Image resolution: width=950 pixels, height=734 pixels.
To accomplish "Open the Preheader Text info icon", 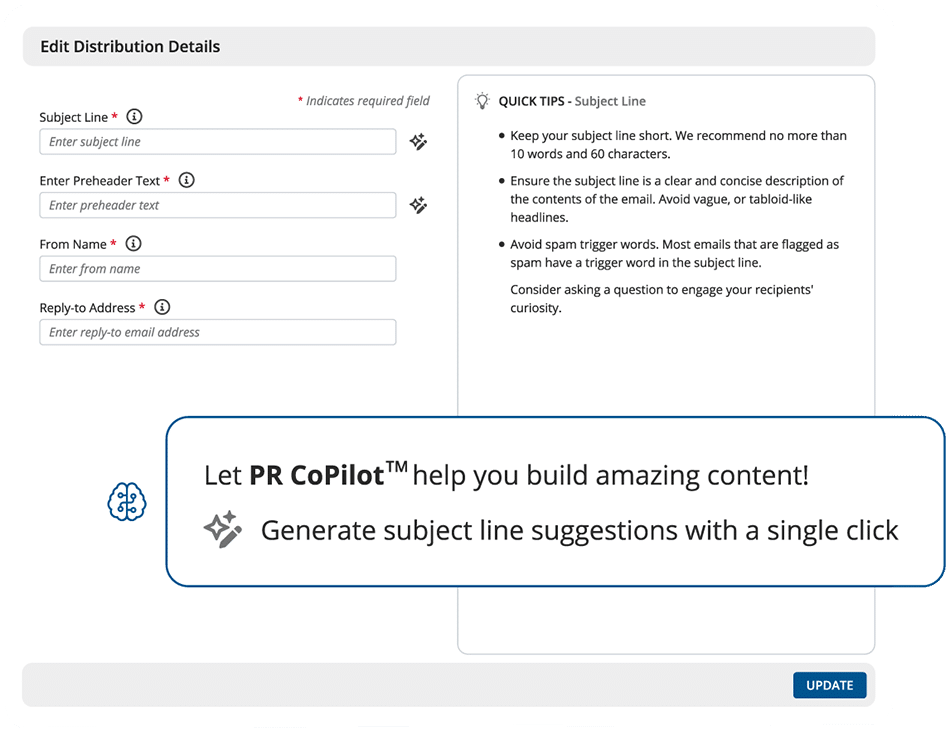I will [x=187, y=180].
